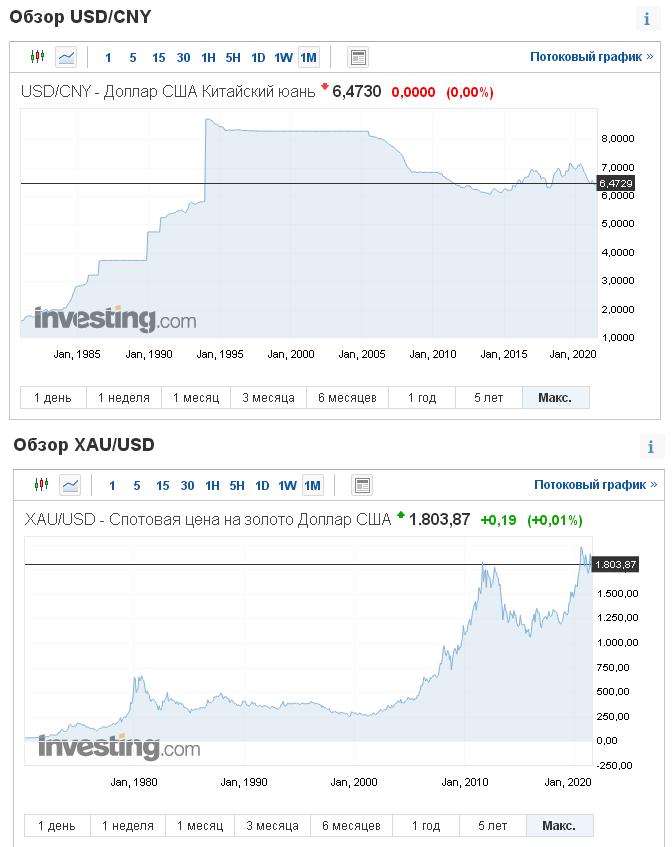The width and height of the screenshot is (672, 847).
Task: Open the USD/CNY technical chart window icon
Action: click(358, 57)
